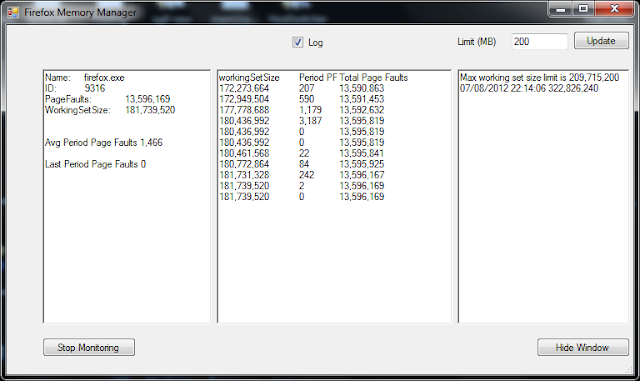Select the 07/08/2012 22:14:06 log entry
The height and width of the screenshot is (381, 640).
529,88
